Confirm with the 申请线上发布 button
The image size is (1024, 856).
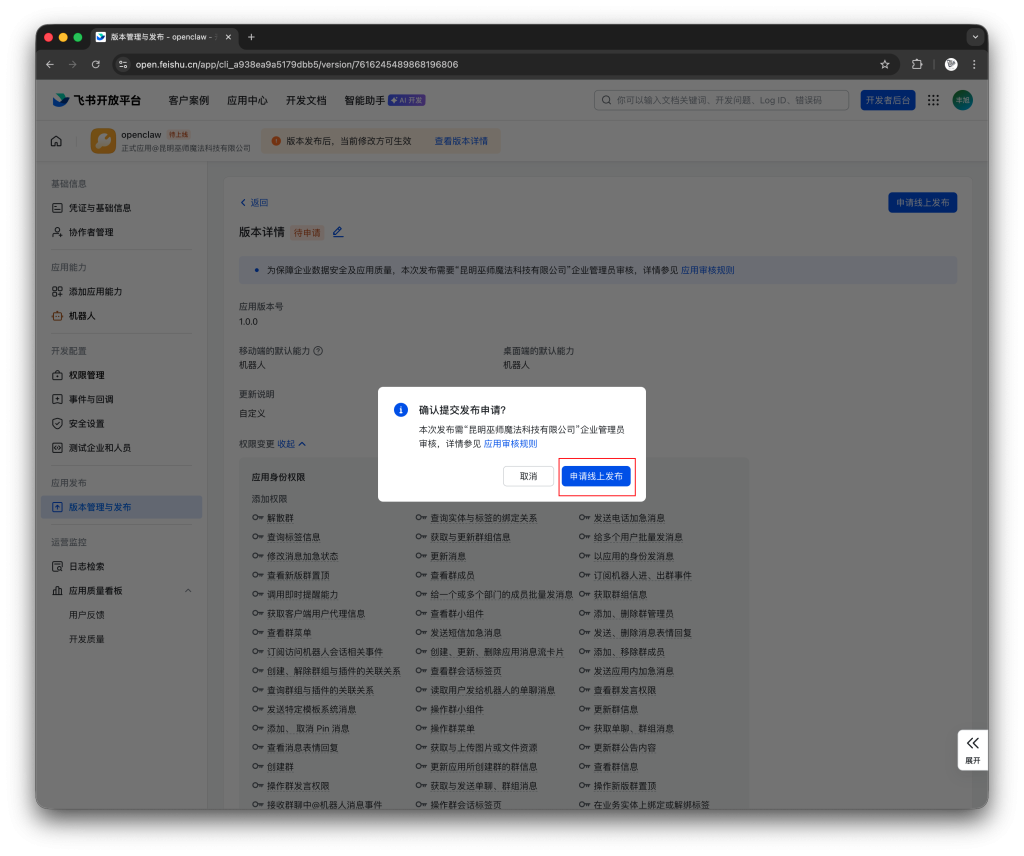pyautogui.click(x=596, y=477)
